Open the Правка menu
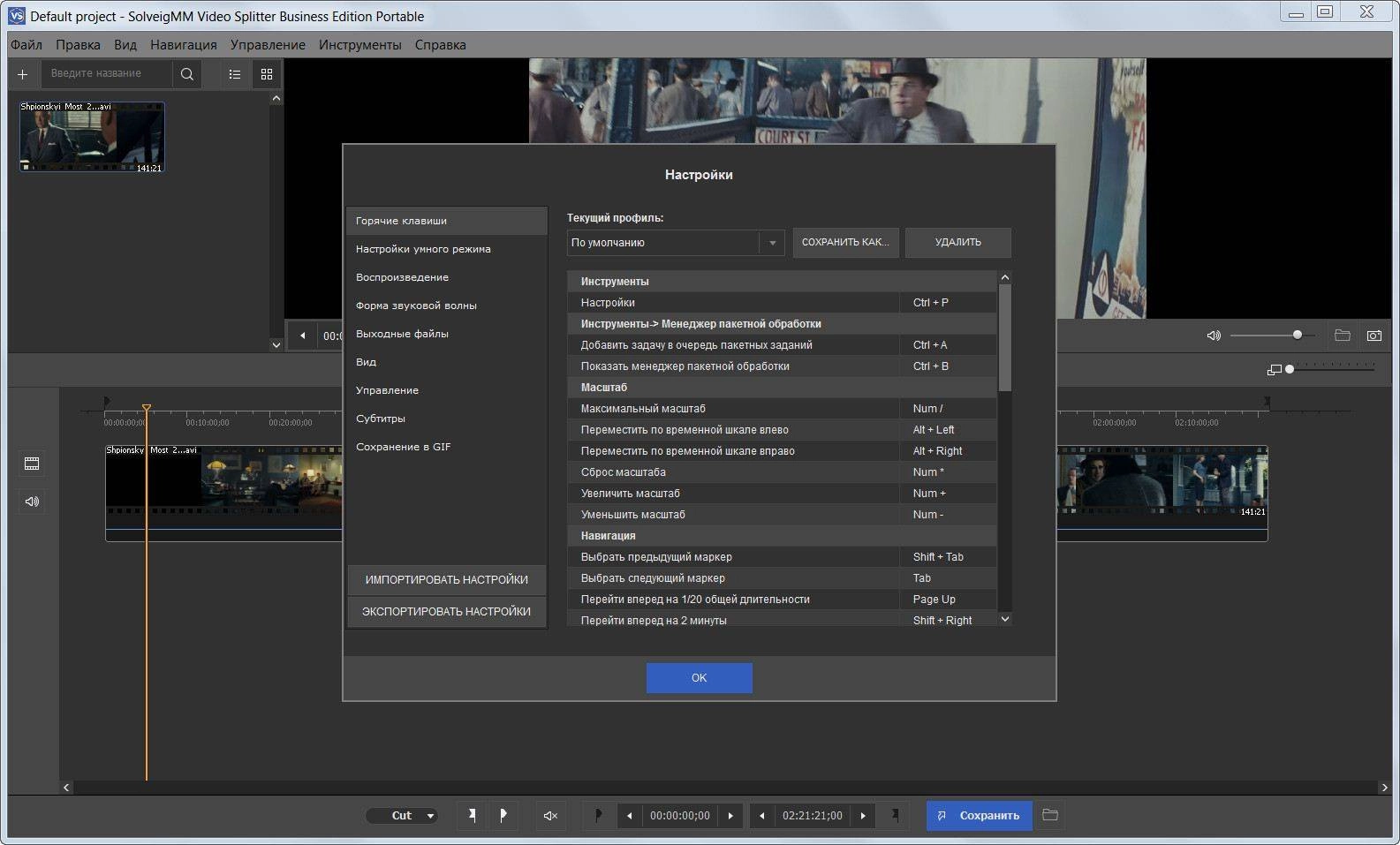Image resolution: width=1400 pixels, height=845 pixels. click(x=78, y=45)
